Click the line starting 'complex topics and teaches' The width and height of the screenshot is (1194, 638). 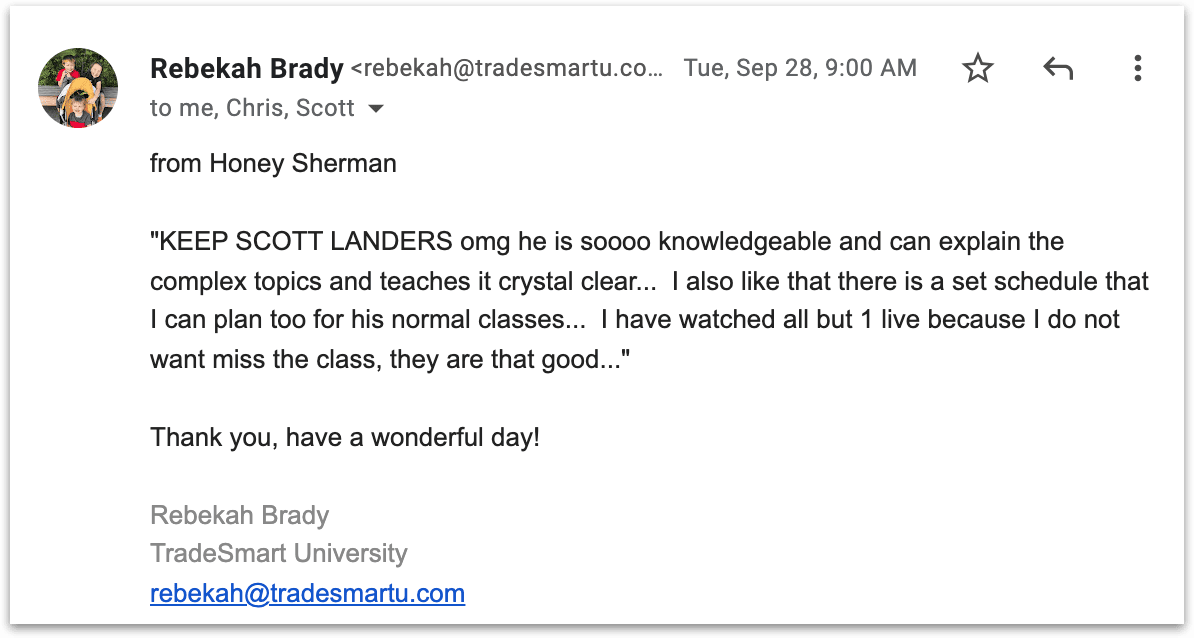[x=650, y=281]
